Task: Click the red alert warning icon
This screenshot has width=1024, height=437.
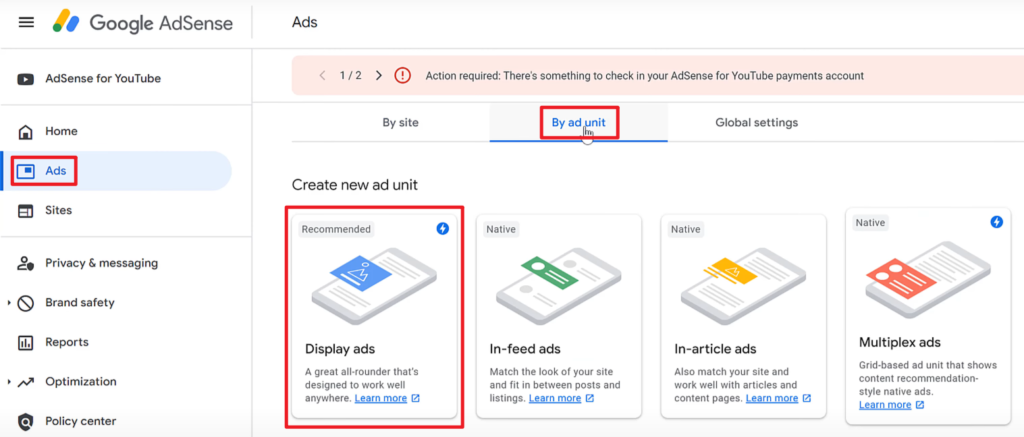Action: [x=403, y=76]
